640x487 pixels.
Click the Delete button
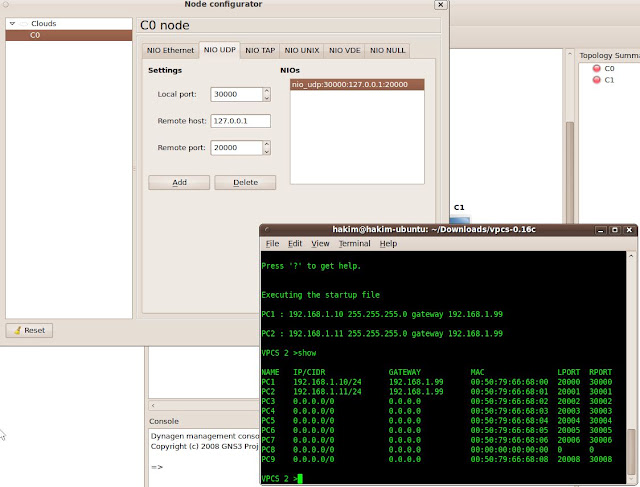coord(245,182)
